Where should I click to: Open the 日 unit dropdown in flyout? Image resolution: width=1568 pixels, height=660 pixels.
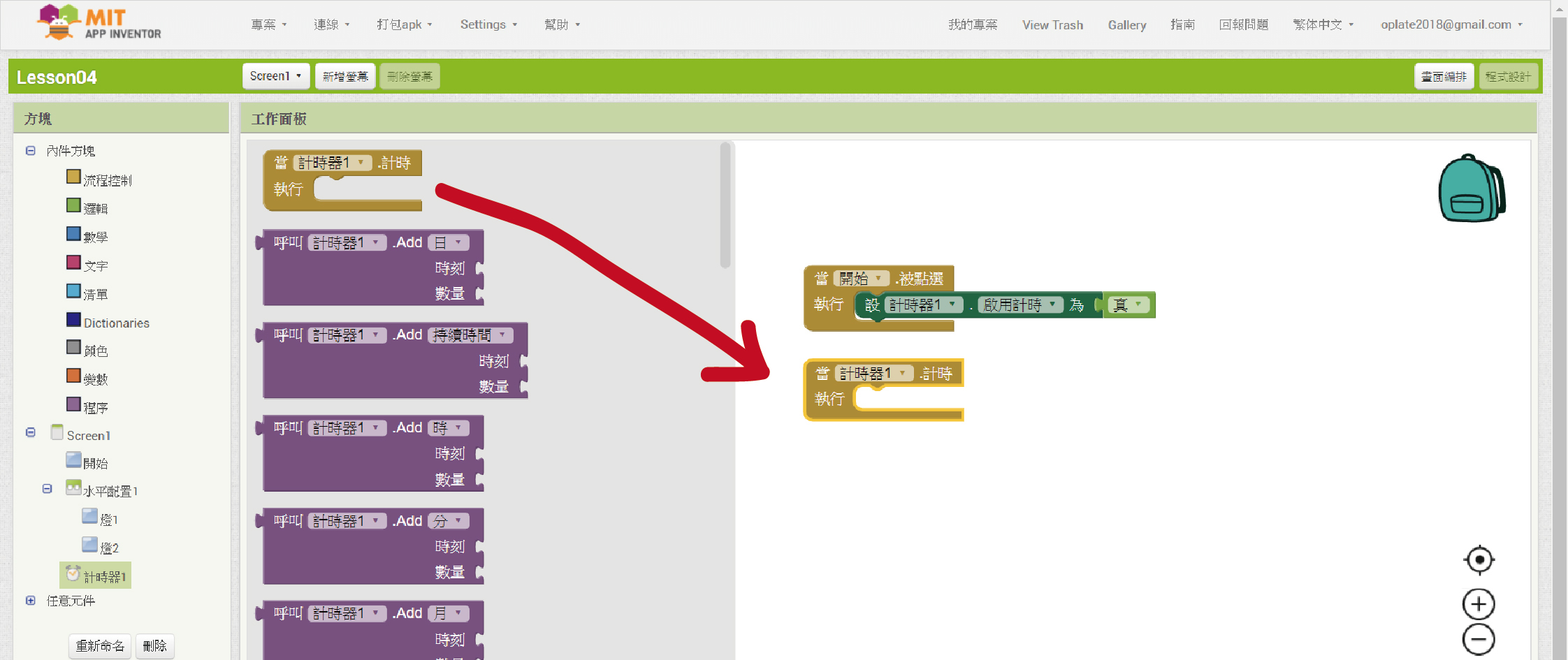(x=449, y=242)
